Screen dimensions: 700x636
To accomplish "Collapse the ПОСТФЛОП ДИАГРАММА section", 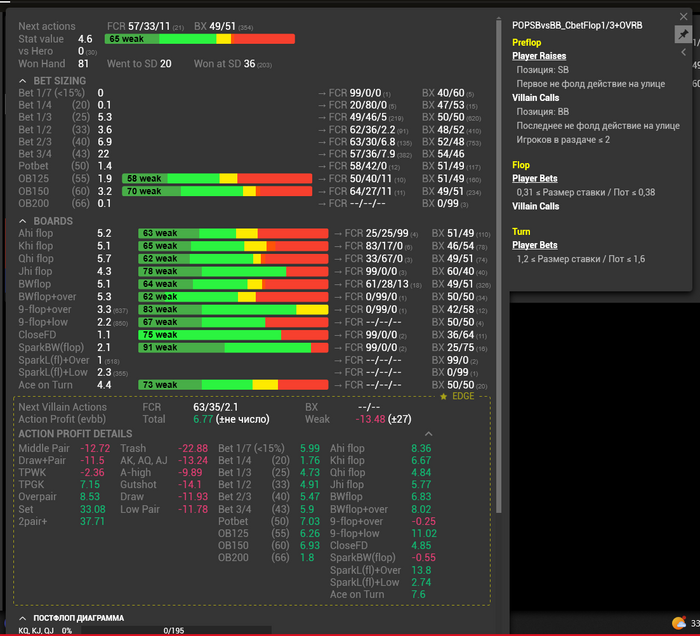I will point(24,618).
